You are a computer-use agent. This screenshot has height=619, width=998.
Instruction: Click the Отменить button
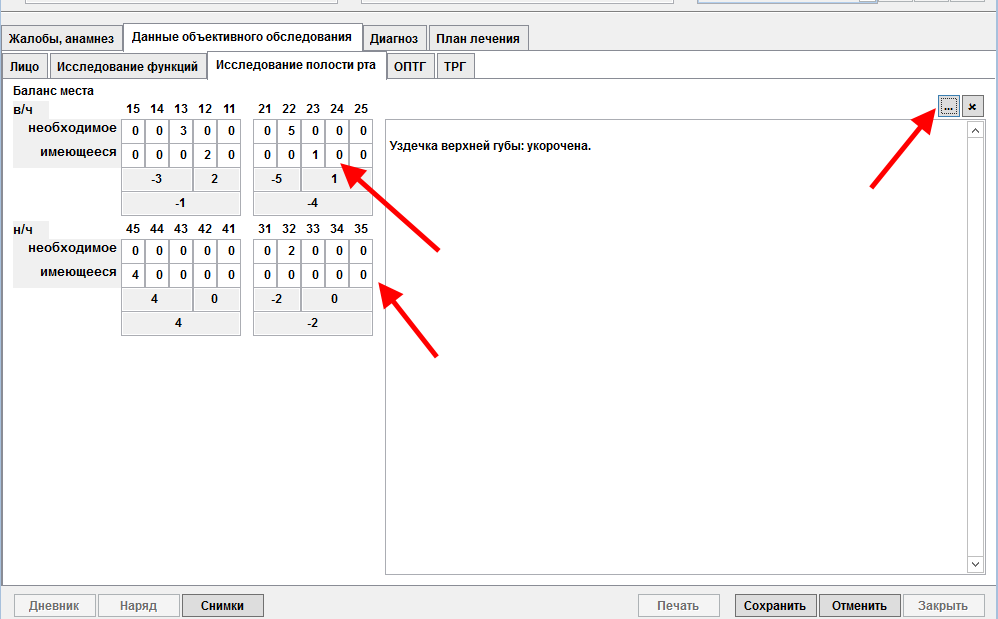click(x=859, y=606)
